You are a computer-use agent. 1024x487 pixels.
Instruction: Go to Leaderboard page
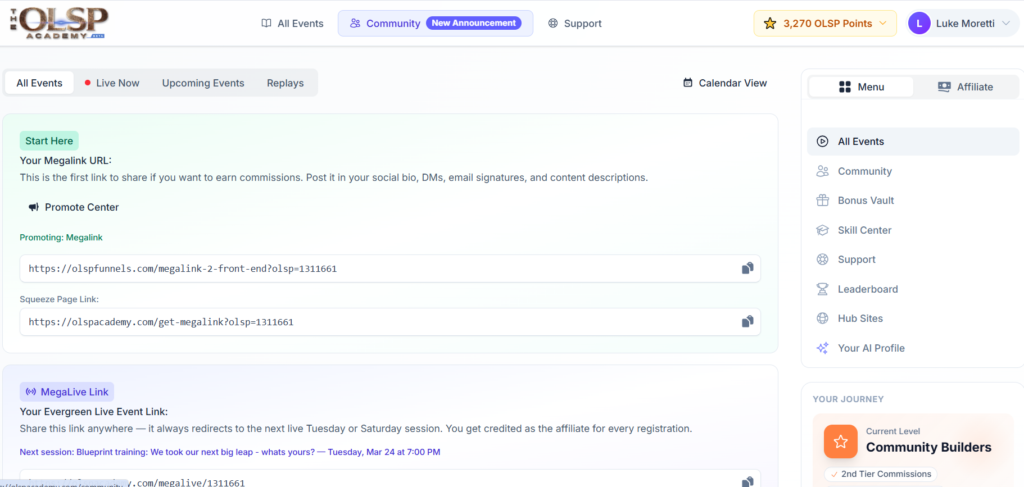(867, 289)
